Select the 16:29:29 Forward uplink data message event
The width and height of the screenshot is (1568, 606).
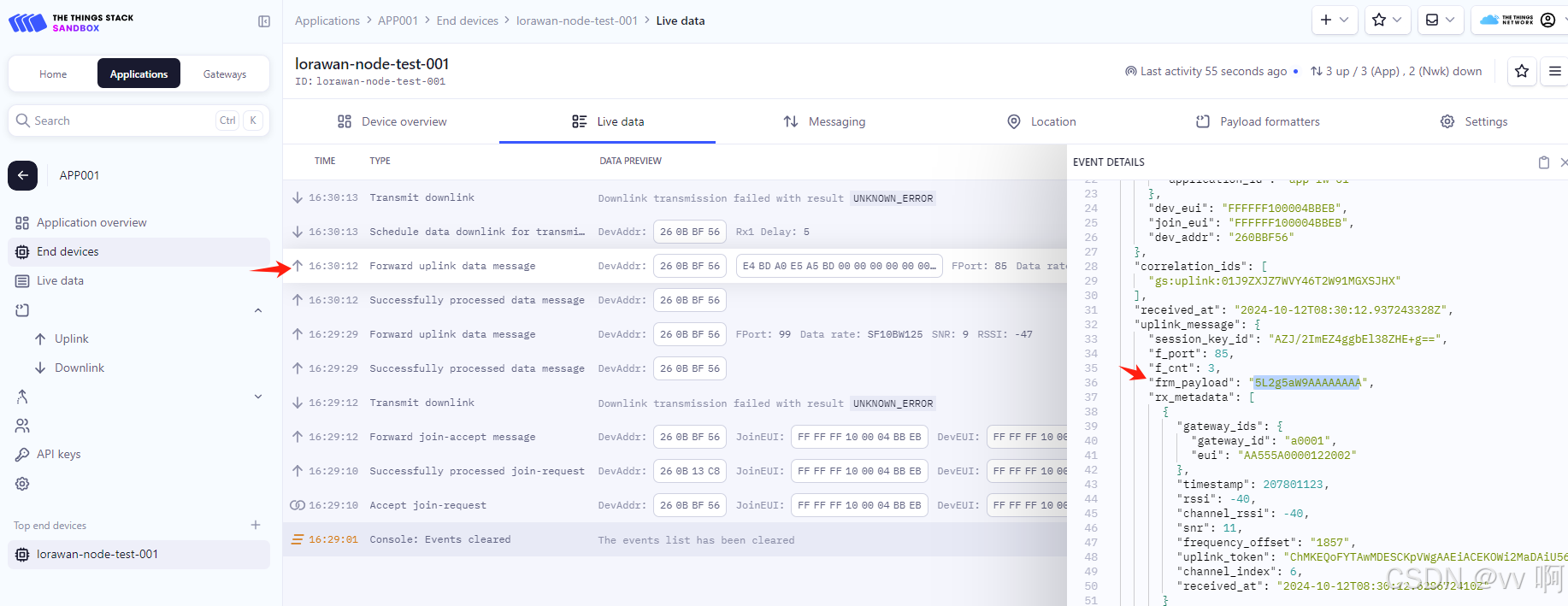tap(675, 334)
